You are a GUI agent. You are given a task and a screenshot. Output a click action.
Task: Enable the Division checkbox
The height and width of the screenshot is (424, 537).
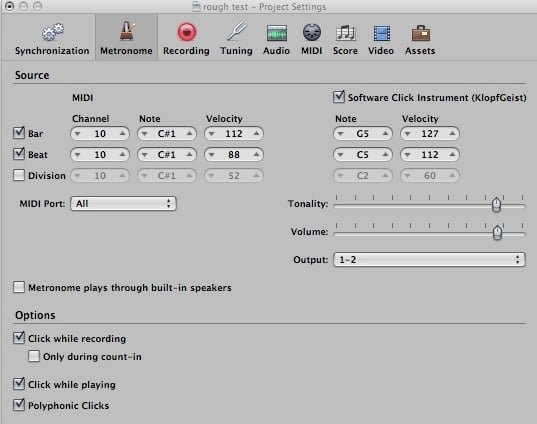point(19,175)
